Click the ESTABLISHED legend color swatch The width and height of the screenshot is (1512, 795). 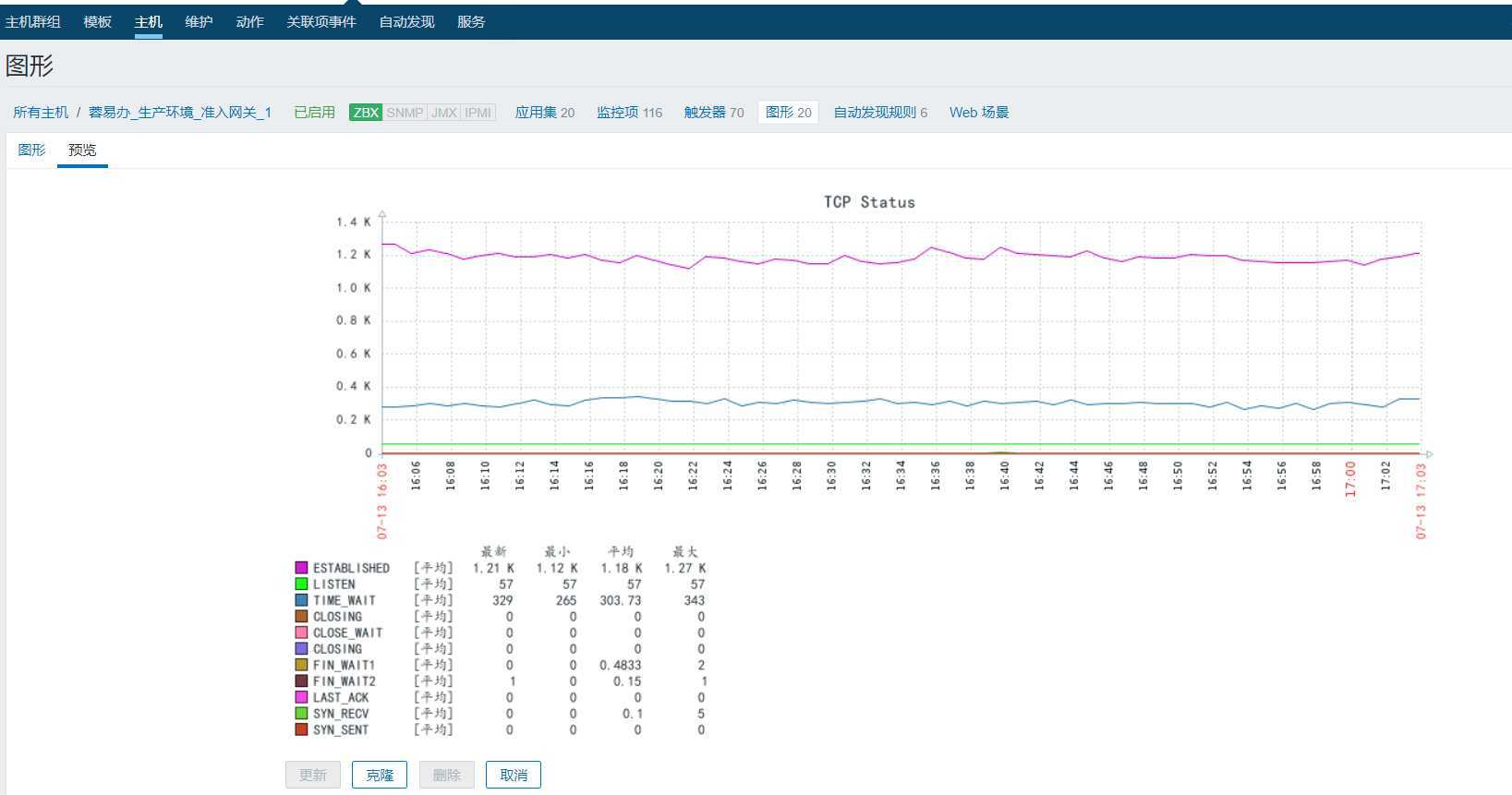coord(301,568)
